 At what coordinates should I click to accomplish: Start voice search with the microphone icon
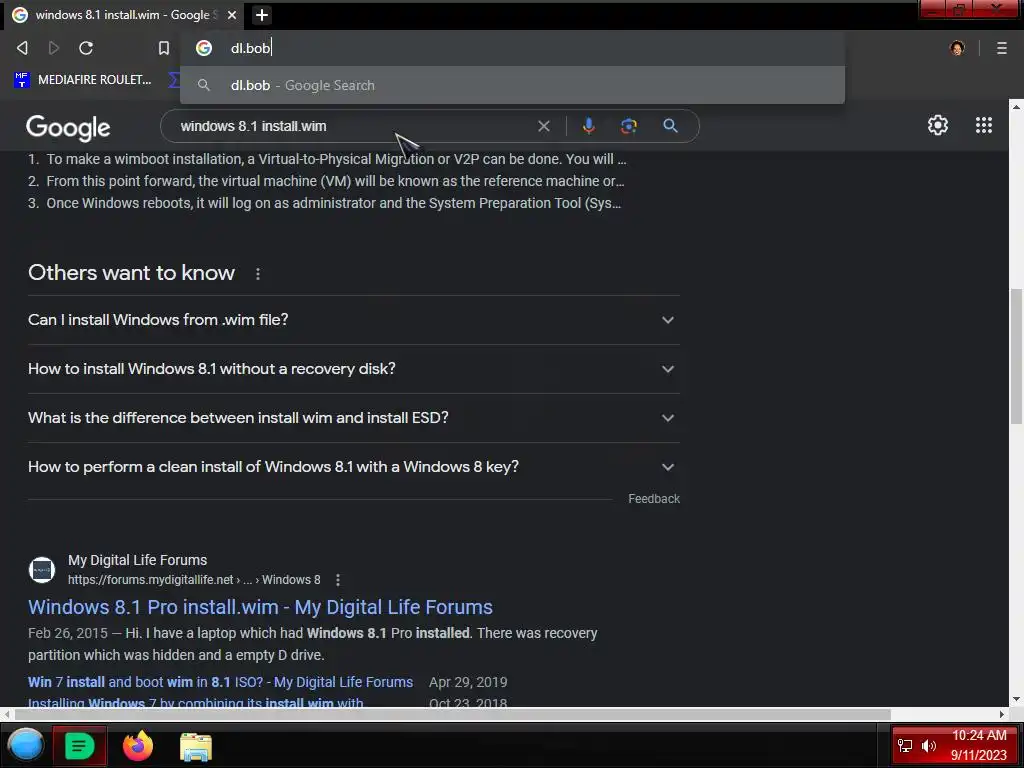pyautogui.click(x=588, y=126)
